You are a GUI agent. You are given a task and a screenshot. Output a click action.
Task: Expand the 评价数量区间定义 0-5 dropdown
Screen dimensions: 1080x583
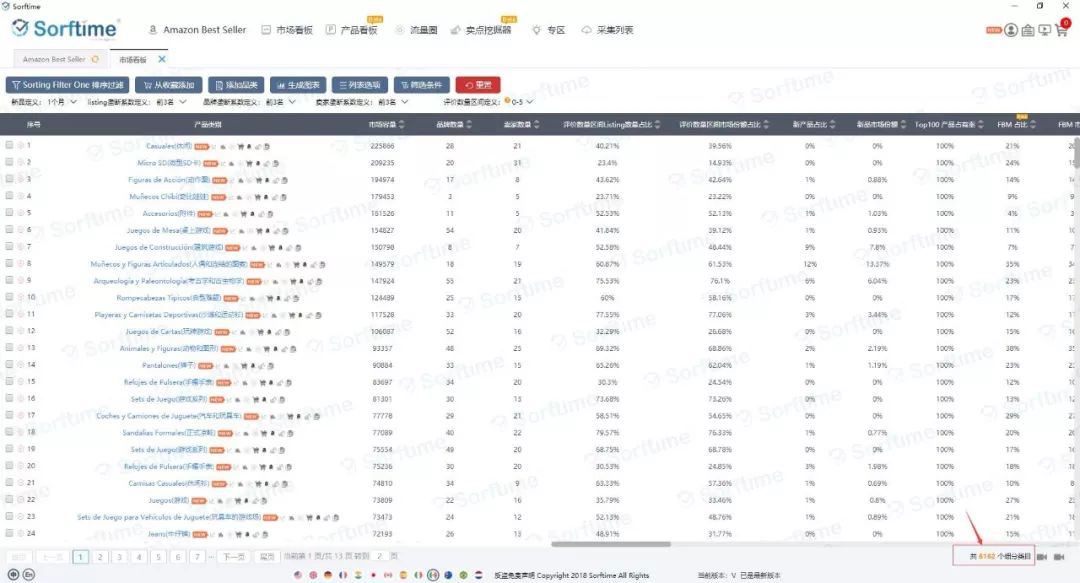pos(530,102)
